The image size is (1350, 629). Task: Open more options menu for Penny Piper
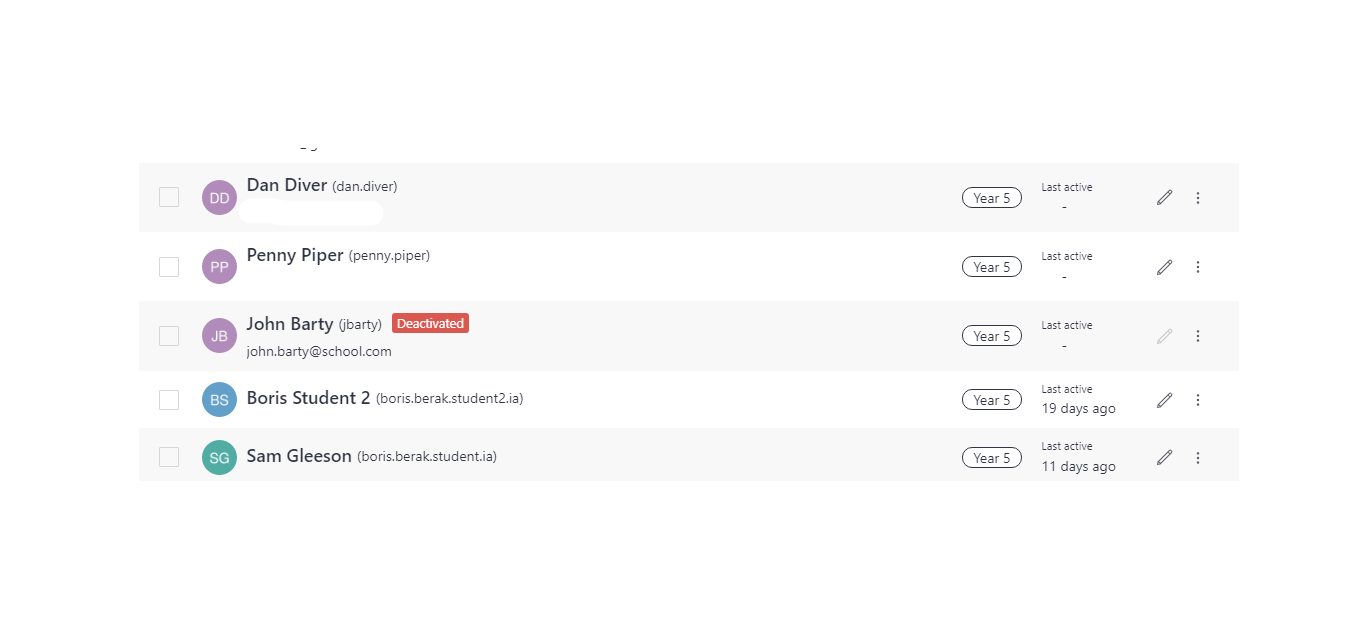1198,267
